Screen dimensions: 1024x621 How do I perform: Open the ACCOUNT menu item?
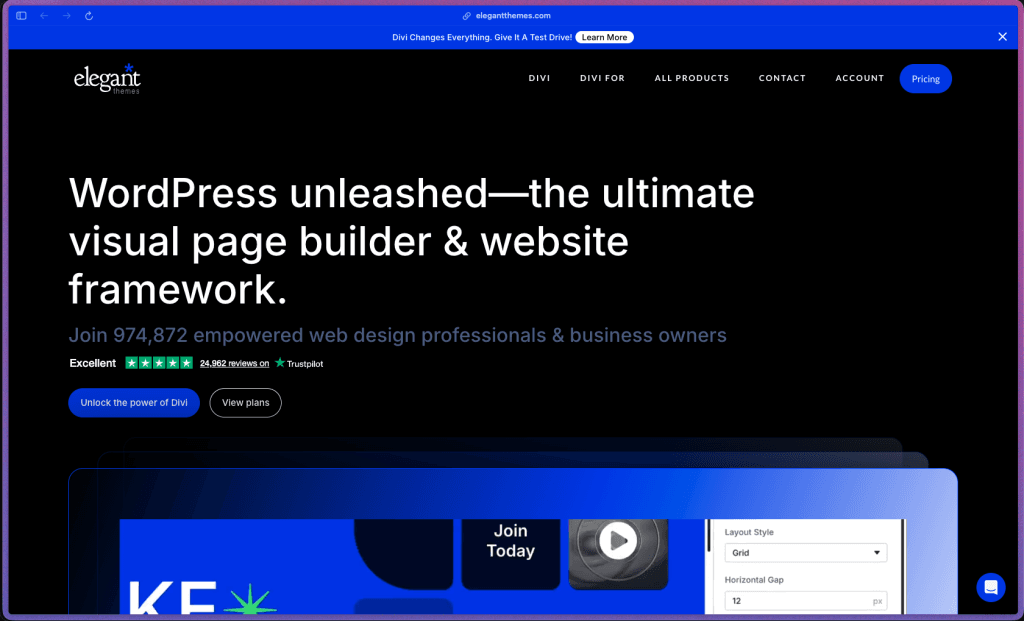859,78
